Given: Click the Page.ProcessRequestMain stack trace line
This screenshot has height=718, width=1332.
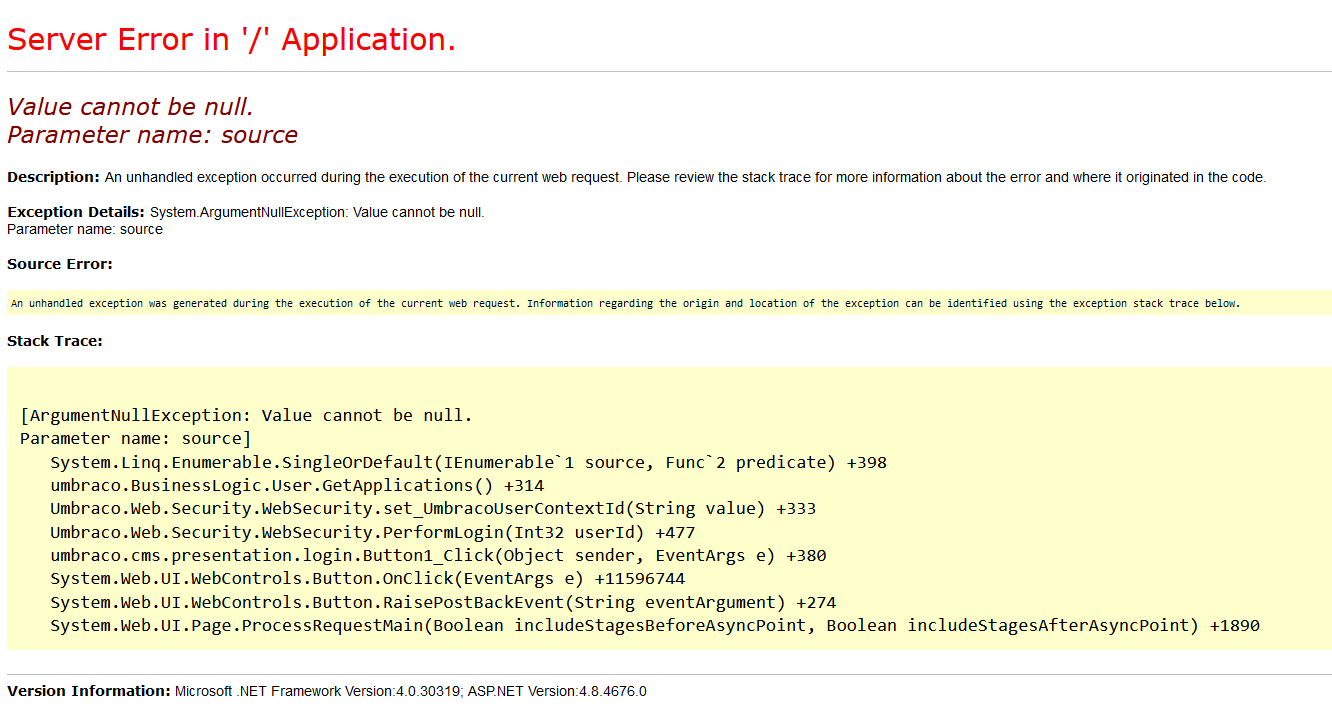Looking at the screenshot, I should coord(655,626).
